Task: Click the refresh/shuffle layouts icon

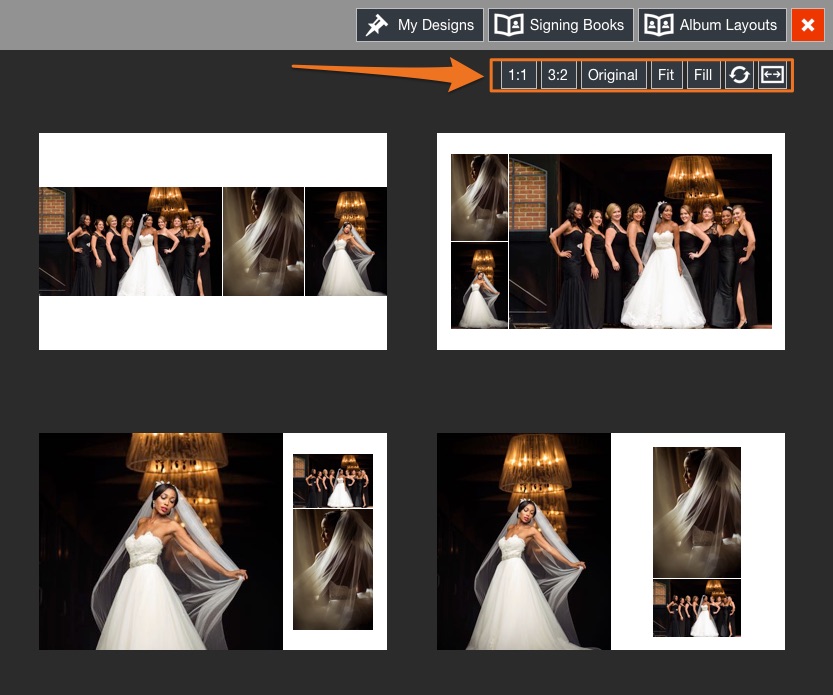Action: tap(739, 75)
